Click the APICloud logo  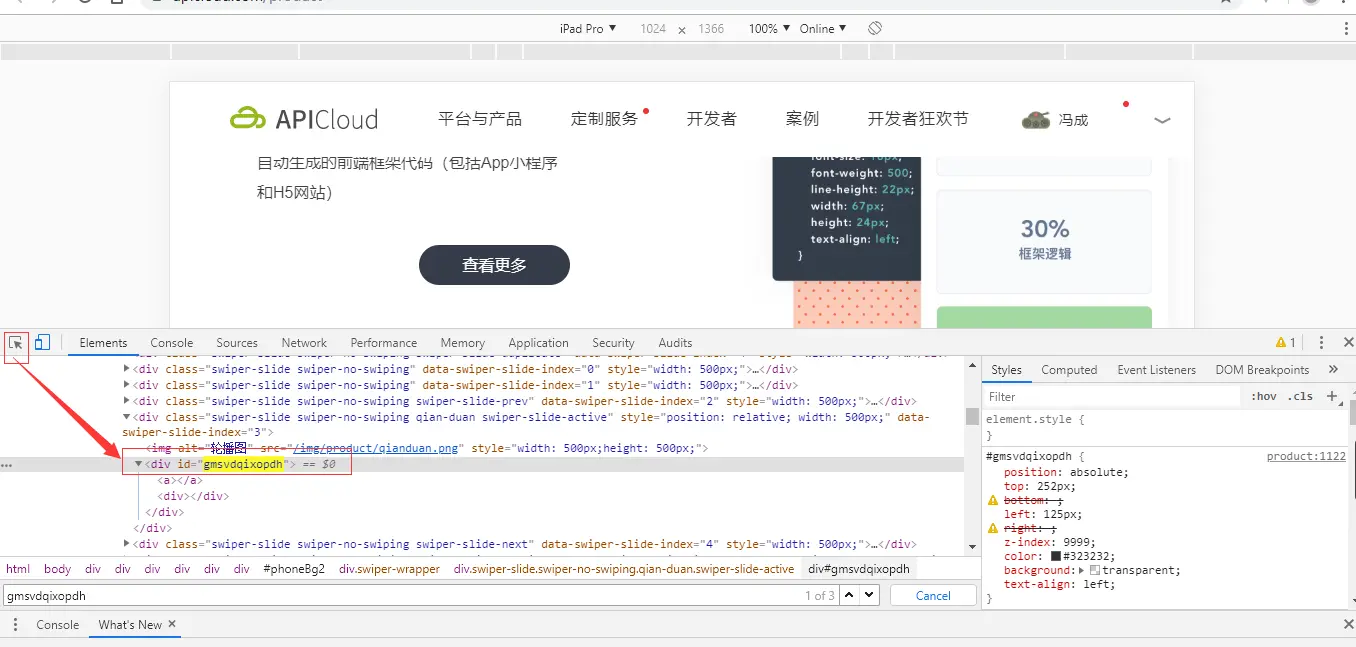click(304, 119)
